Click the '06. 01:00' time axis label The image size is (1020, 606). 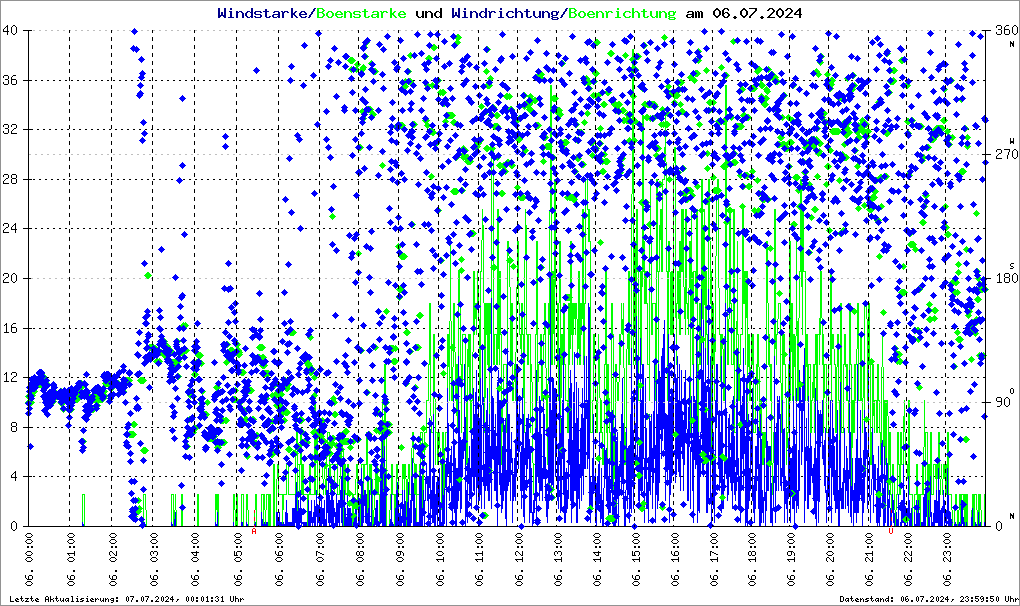70,559
